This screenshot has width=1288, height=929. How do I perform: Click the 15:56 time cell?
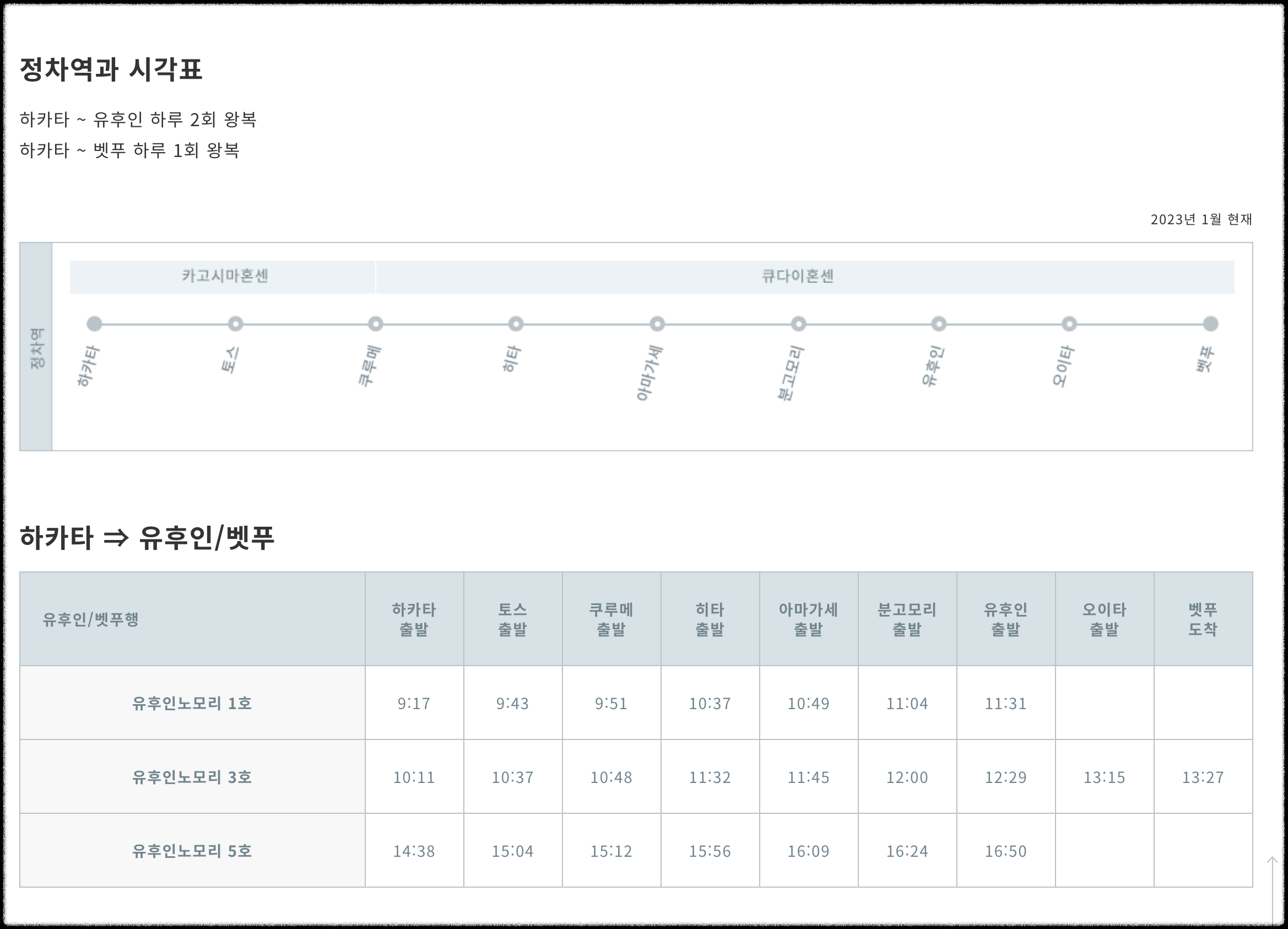coord(710,851)
